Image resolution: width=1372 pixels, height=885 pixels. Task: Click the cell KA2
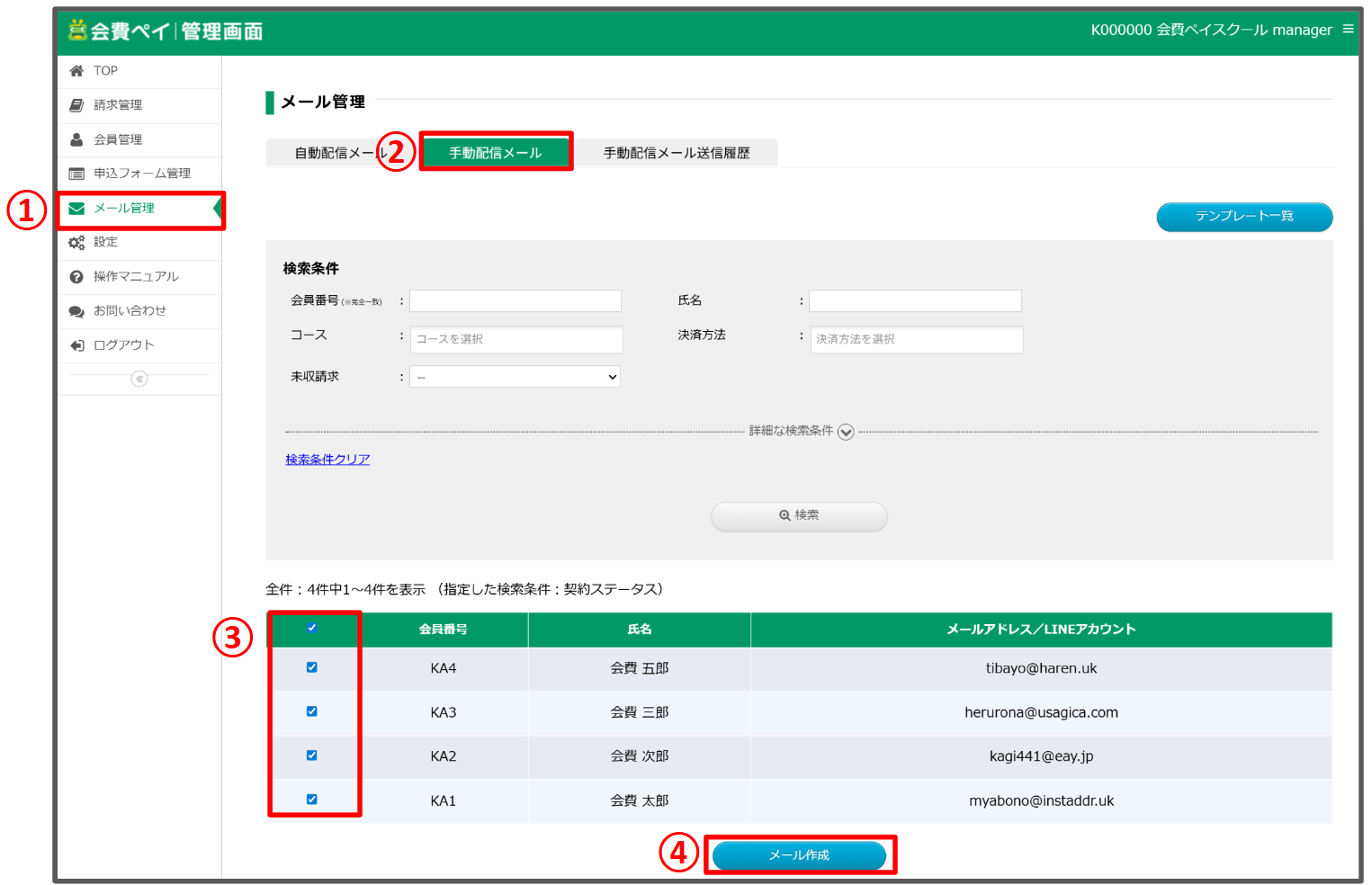[x=444, y=756]
